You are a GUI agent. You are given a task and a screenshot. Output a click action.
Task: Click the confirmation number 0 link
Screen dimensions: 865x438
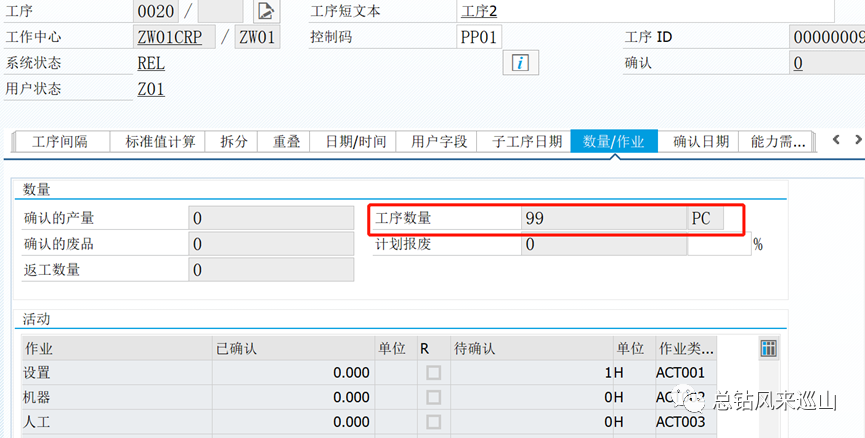pos(798,63)
